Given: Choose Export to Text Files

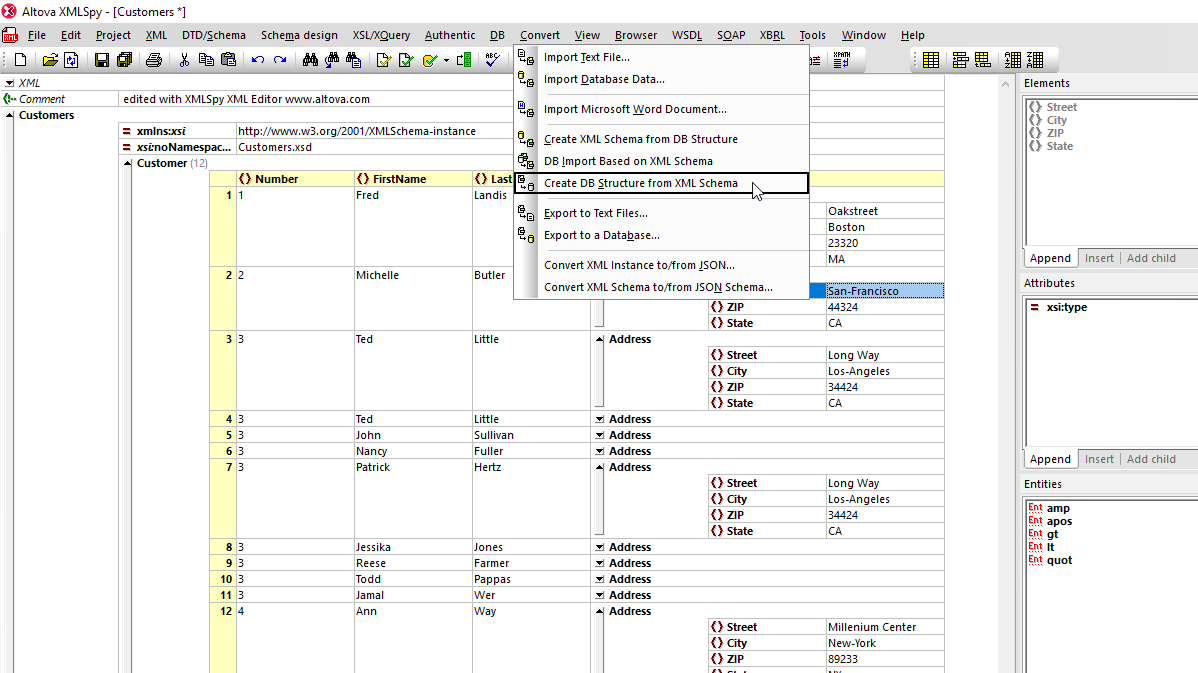Looking at the screenshot, I should (662, 213).
